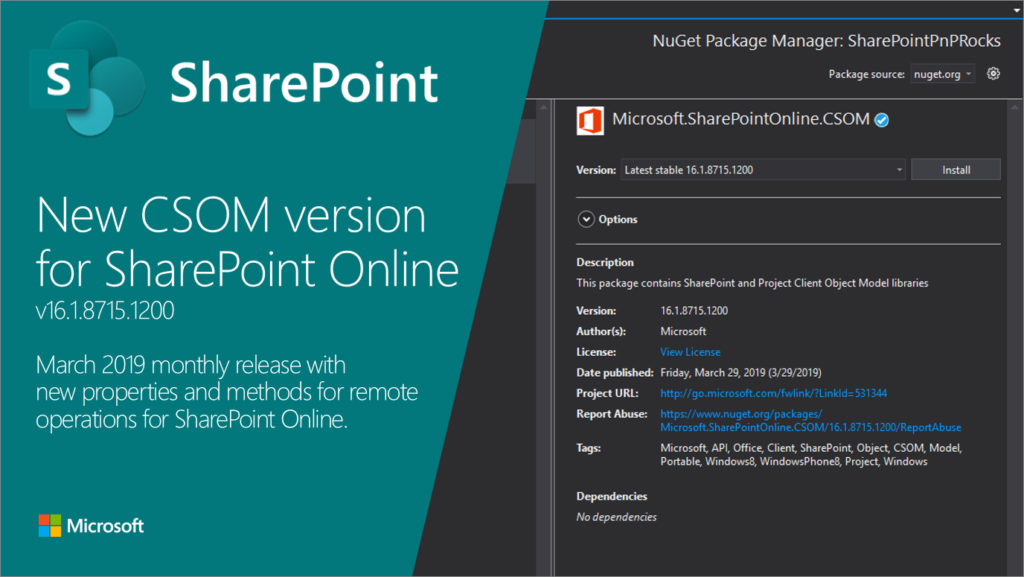
Task: Open the Package source nuget.org dropdown
Action: tap(942, 74)
